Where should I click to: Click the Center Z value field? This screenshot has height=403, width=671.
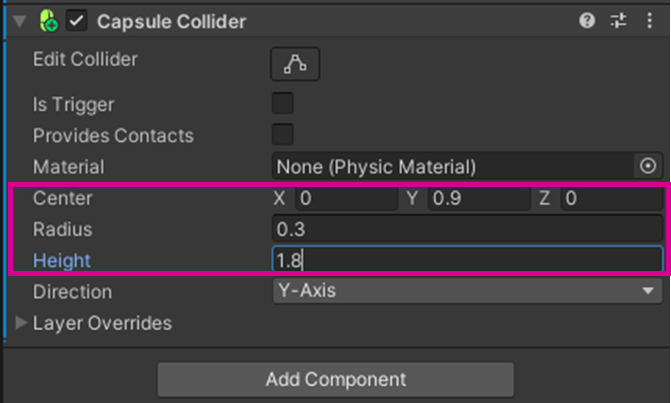pyautogui.click(x=610, y=198)
